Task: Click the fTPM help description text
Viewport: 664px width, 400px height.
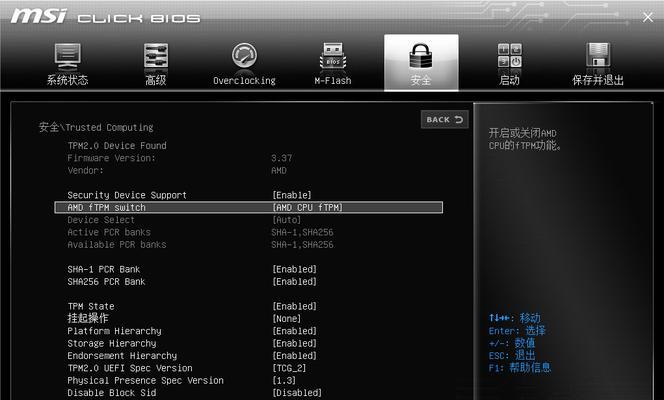Action: point(525,139)
